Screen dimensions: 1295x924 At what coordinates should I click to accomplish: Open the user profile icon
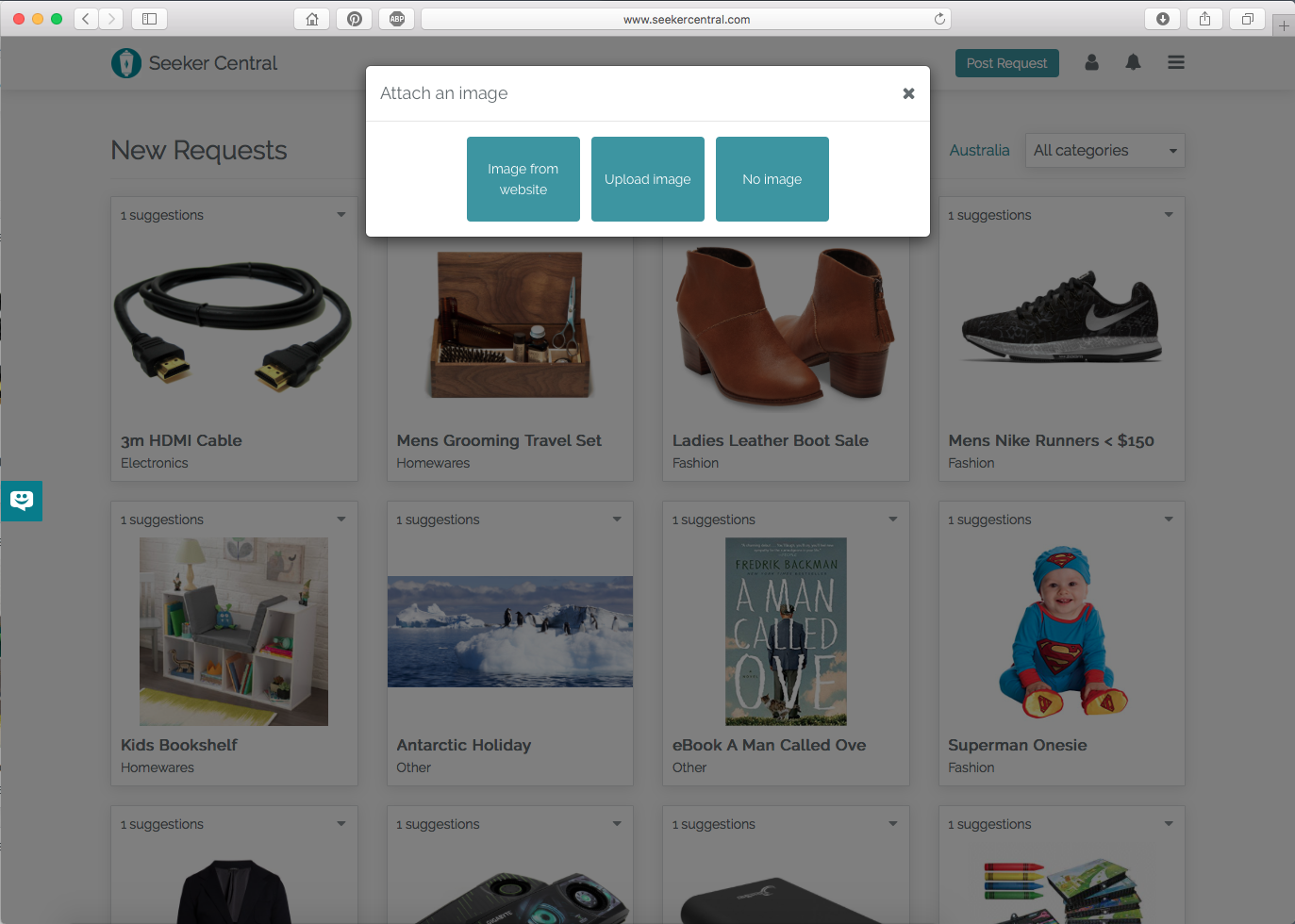(x=1091, y=62)
